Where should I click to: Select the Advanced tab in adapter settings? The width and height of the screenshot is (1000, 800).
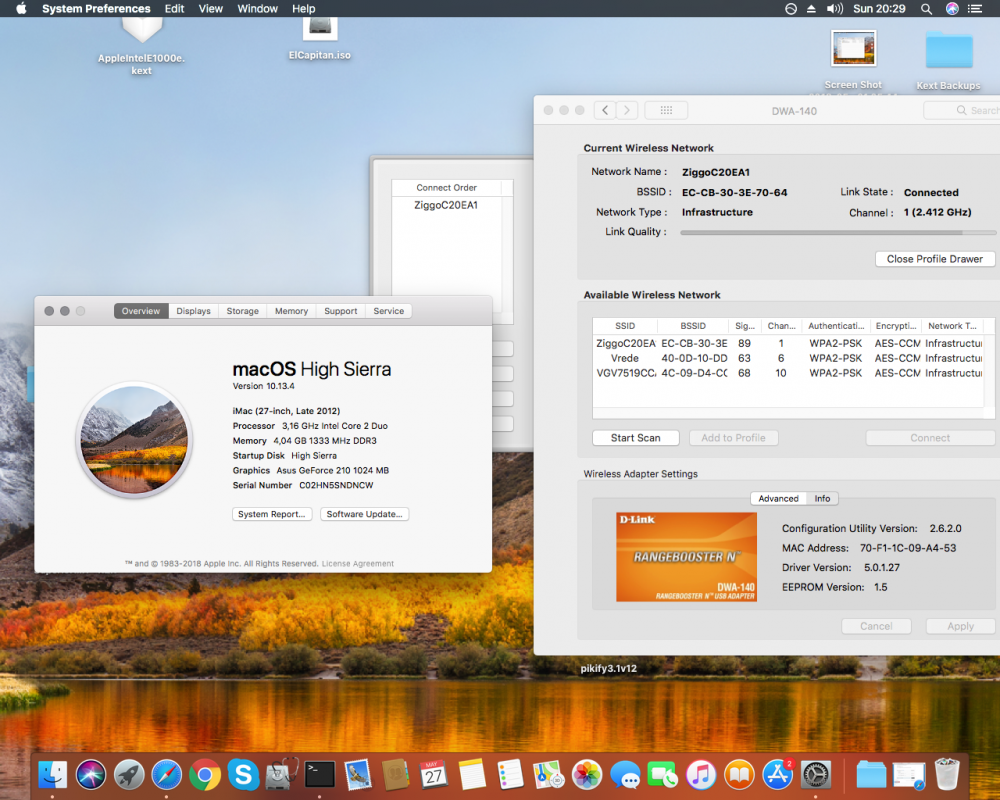778,498
